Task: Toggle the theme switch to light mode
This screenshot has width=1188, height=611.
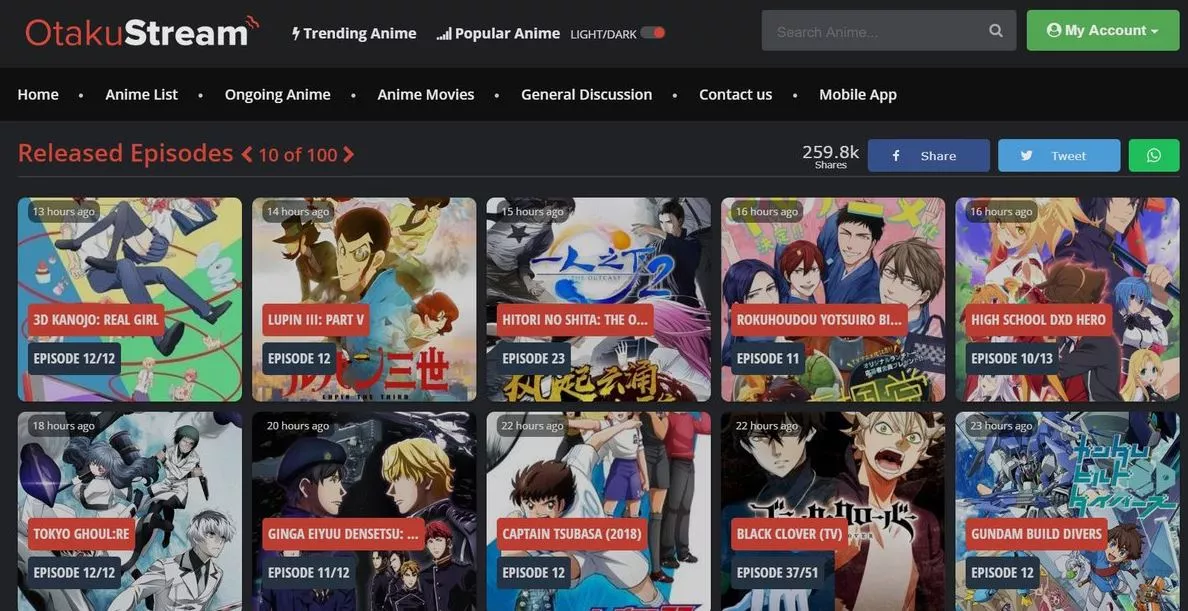Action: 651,32
